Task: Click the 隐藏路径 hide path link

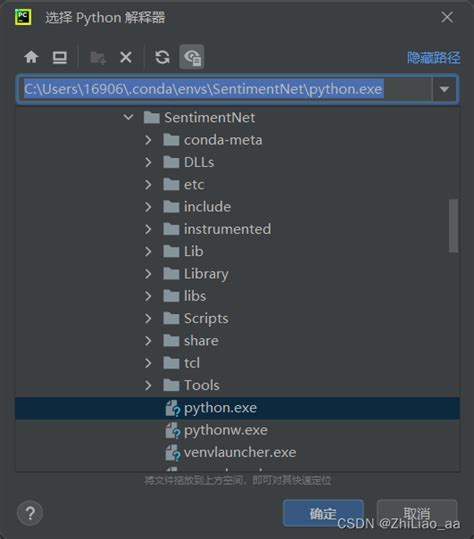Action: click(433, 57)
